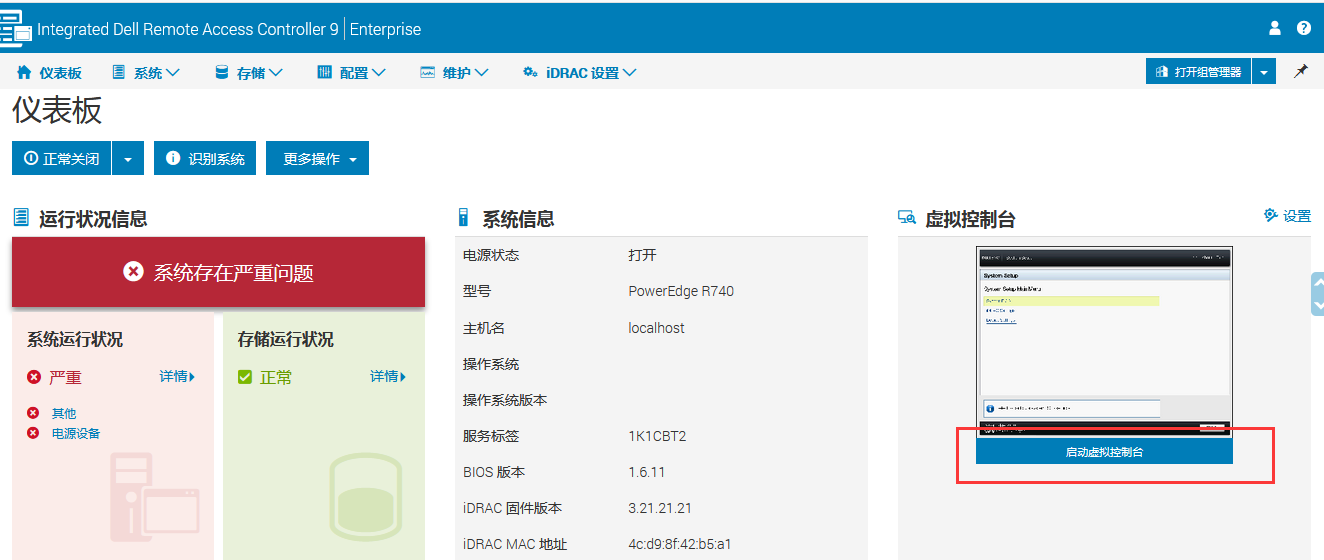This screenshot has width=1324, height=560.
Task: Open the 更多操作 dropdown
Action: click(317, 158)
